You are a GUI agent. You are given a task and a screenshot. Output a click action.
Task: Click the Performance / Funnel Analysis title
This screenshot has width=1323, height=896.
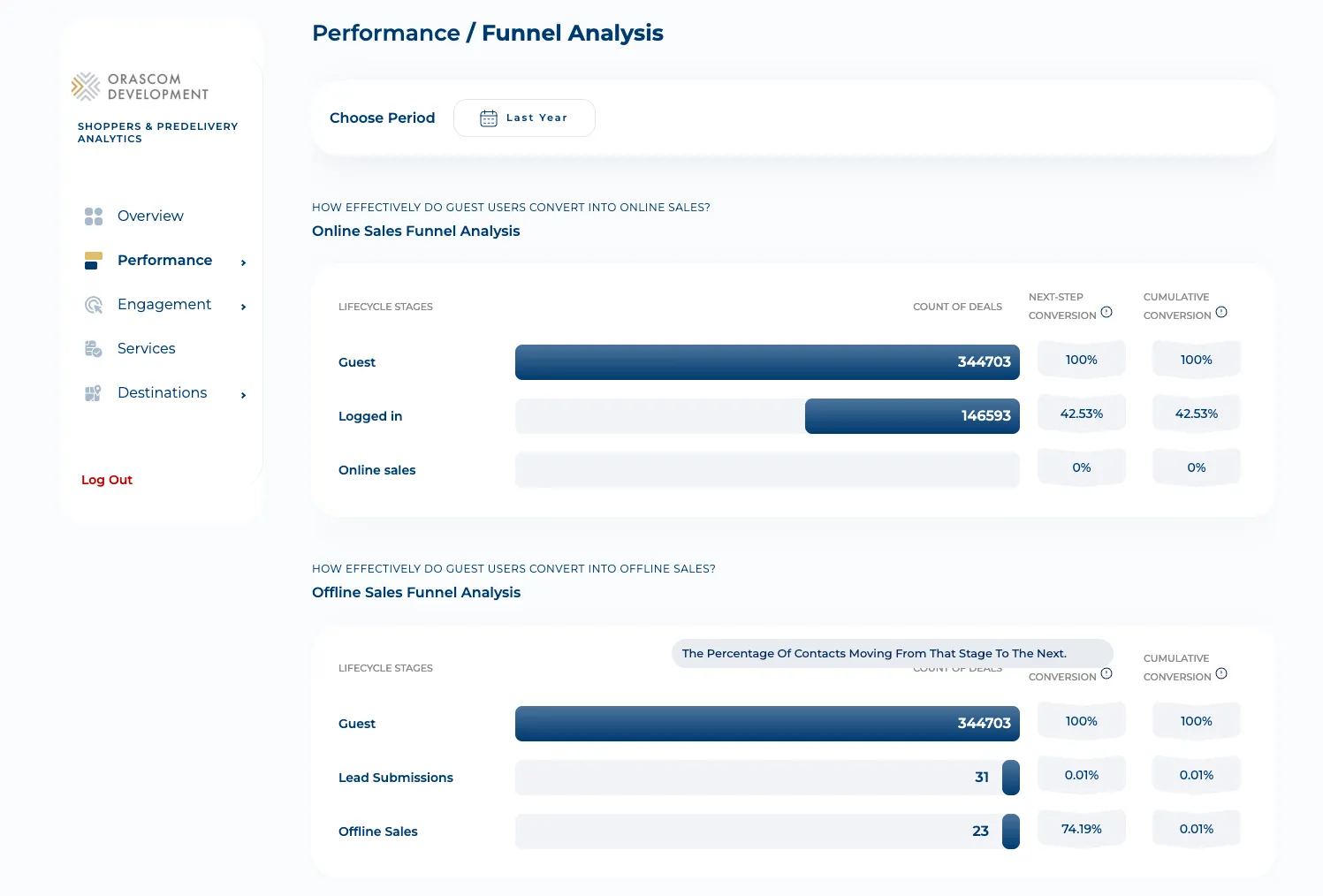[487, 33]
